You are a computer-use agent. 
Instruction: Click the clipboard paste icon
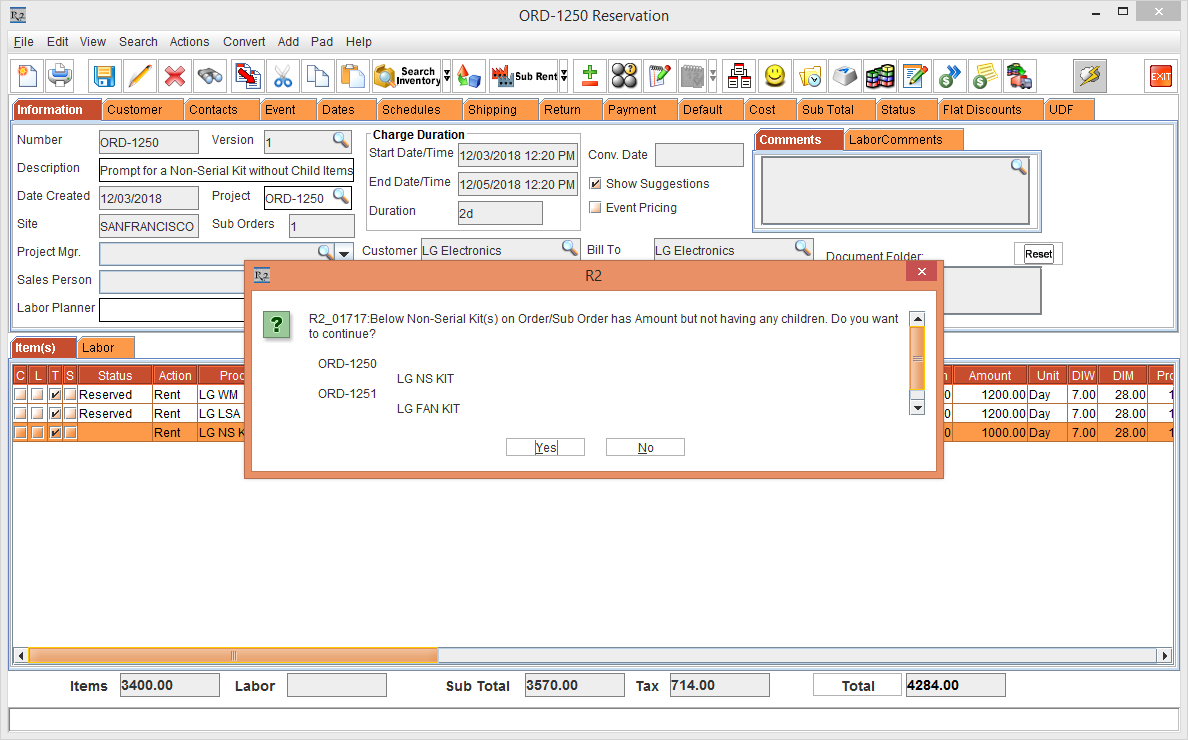click(352, 76)
